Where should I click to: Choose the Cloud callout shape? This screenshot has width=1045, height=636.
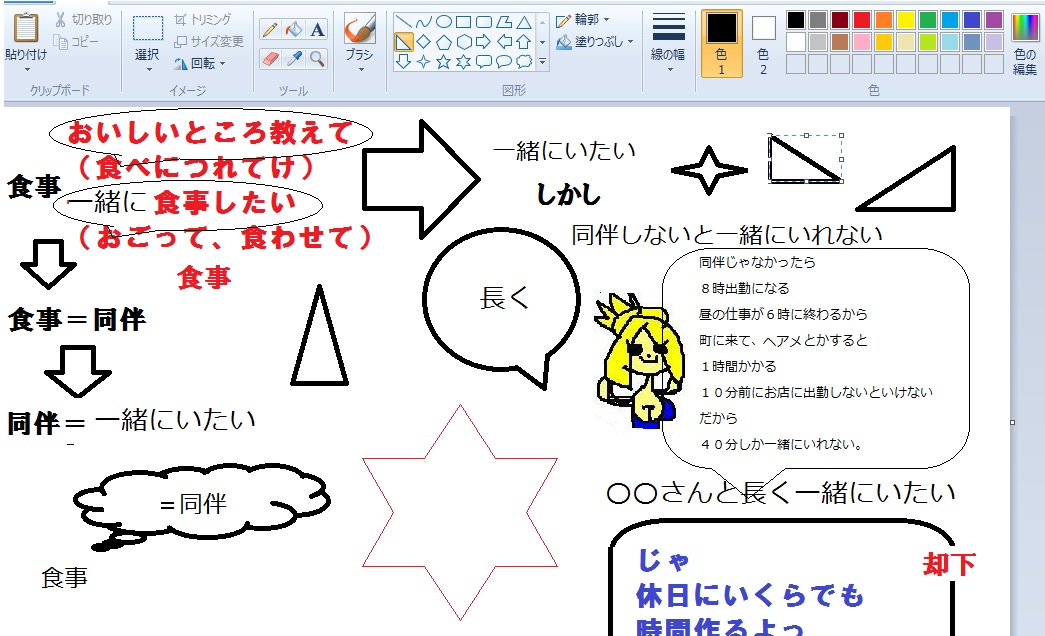(x=524, y=62)
